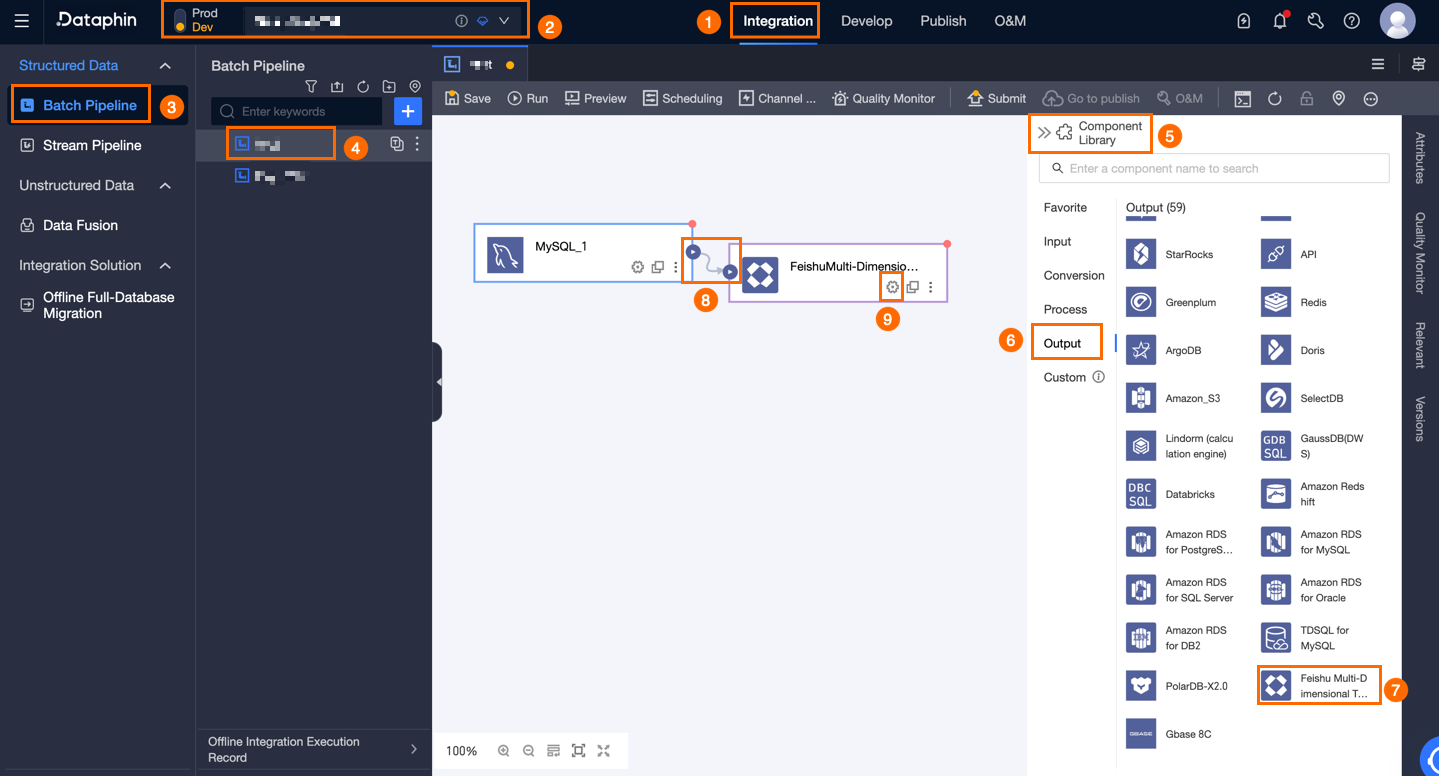The height and width of the screenshot is (776, 1439).
Task: Open configuration gear of Feishu node
Action: tap(892, 287)
